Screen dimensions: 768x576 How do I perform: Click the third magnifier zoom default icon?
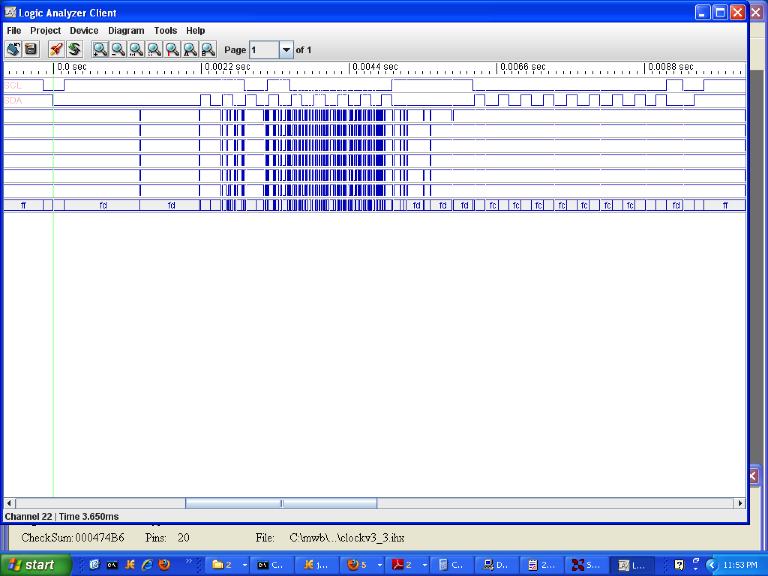[136, 49]
